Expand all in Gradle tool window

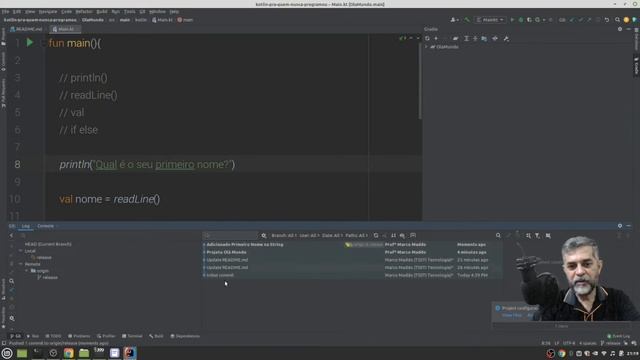click(466, 38)
